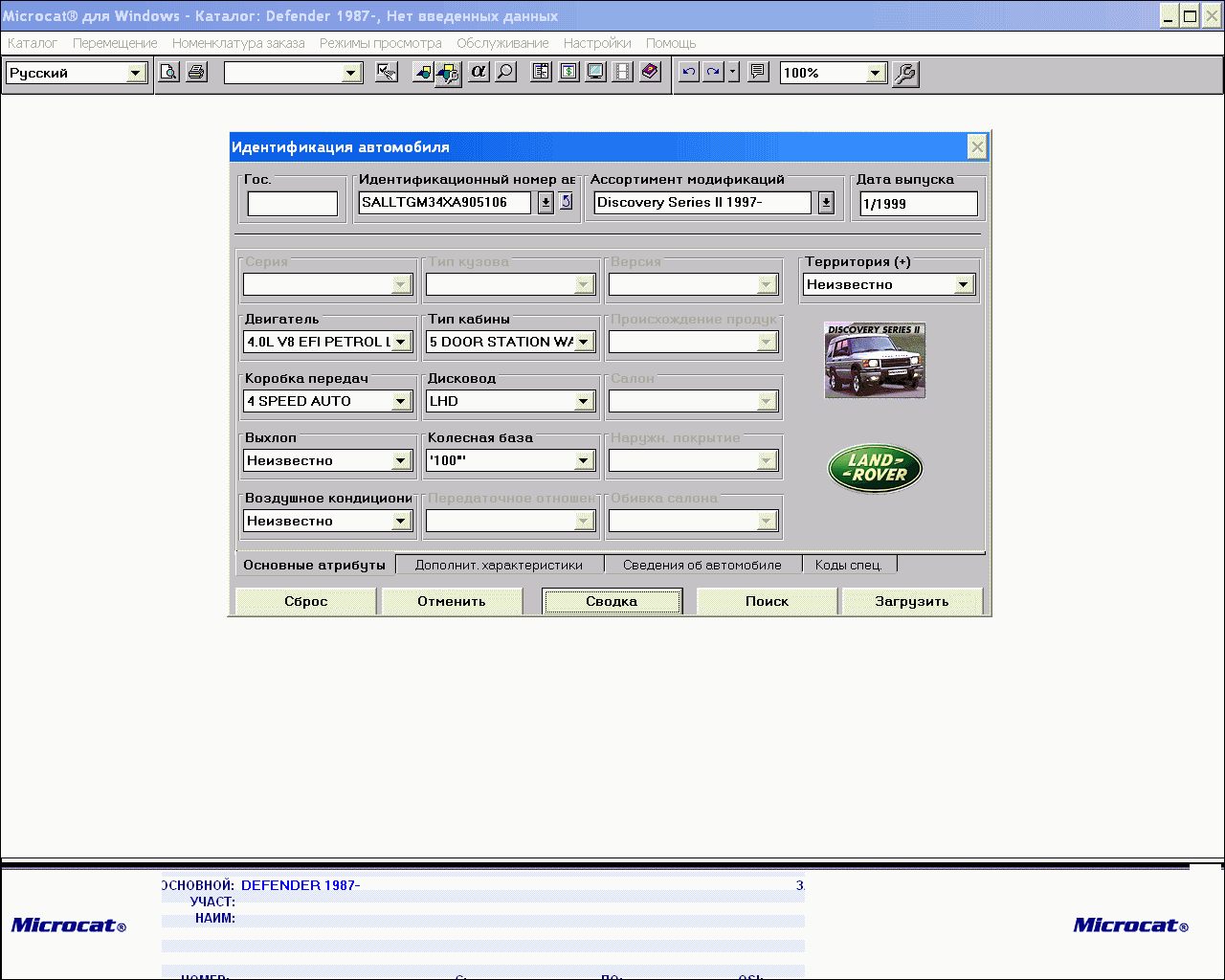Open the Русский language dropdown
Viewport: 1225px width, 980px height.
pos(136,73)
